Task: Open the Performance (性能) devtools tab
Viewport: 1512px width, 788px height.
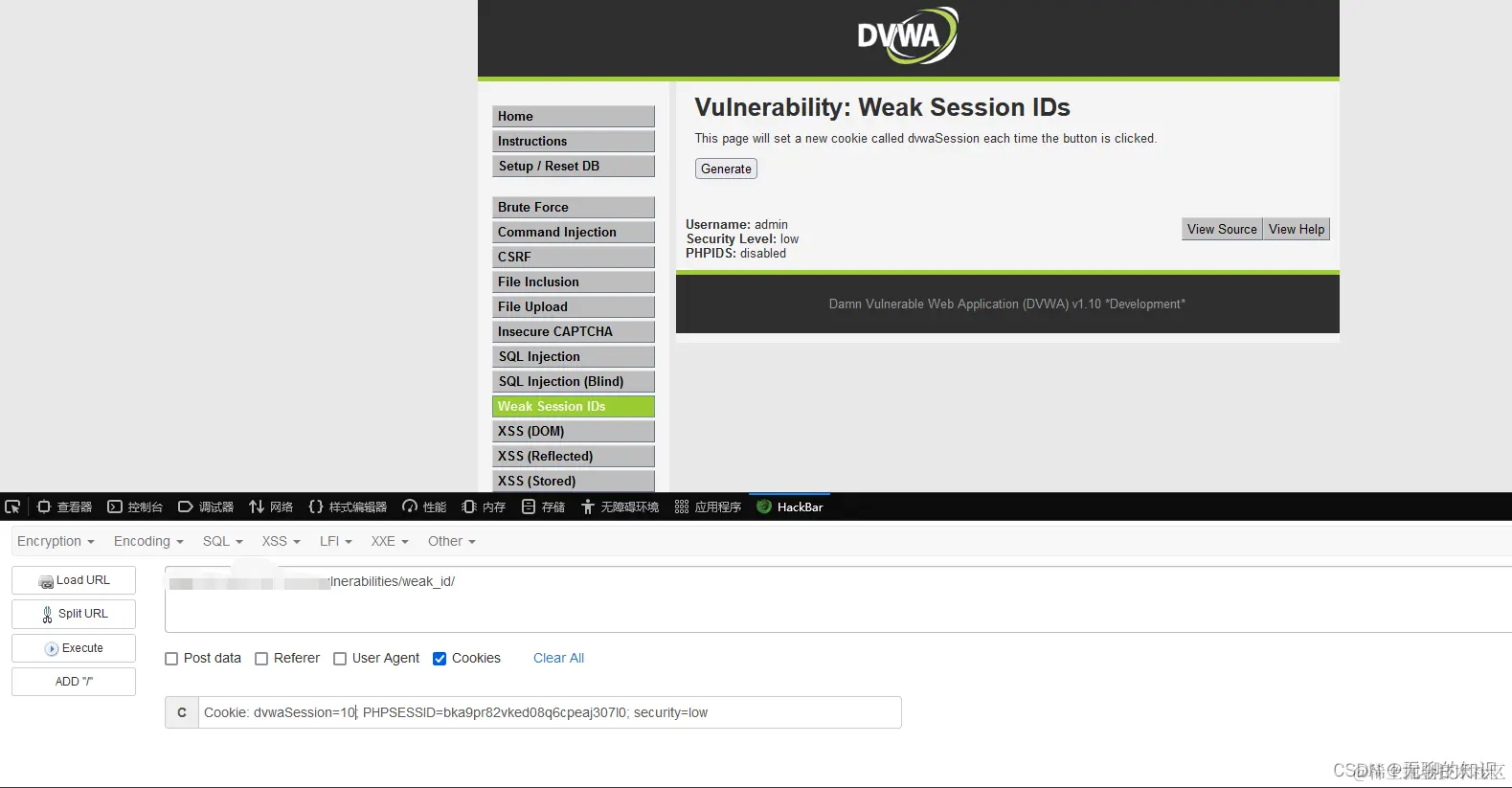Action: [424, 507]
